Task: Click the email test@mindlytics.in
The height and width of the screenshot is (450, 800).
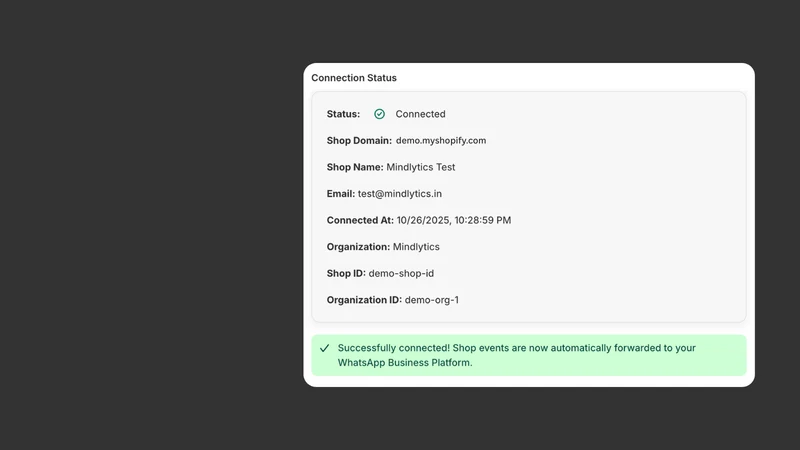Action: coord(399,193)
